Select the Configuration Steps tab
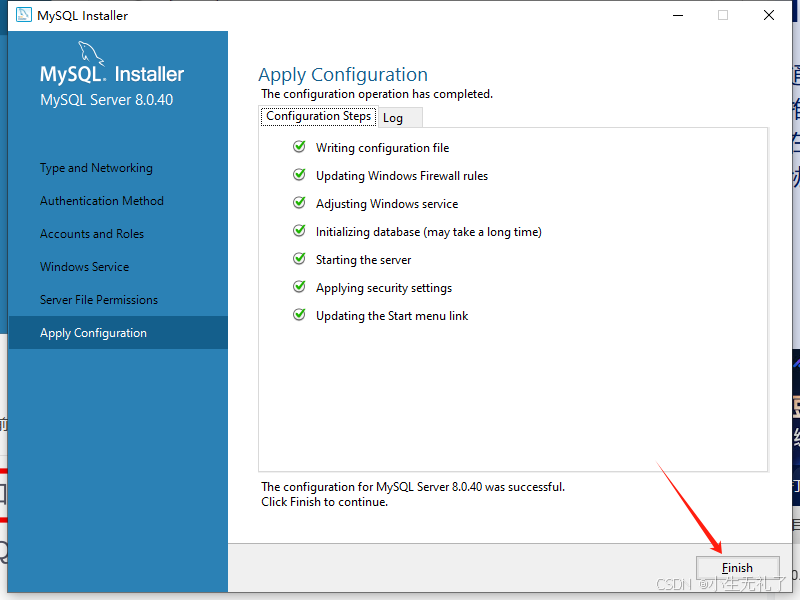 tap(318, 116)
